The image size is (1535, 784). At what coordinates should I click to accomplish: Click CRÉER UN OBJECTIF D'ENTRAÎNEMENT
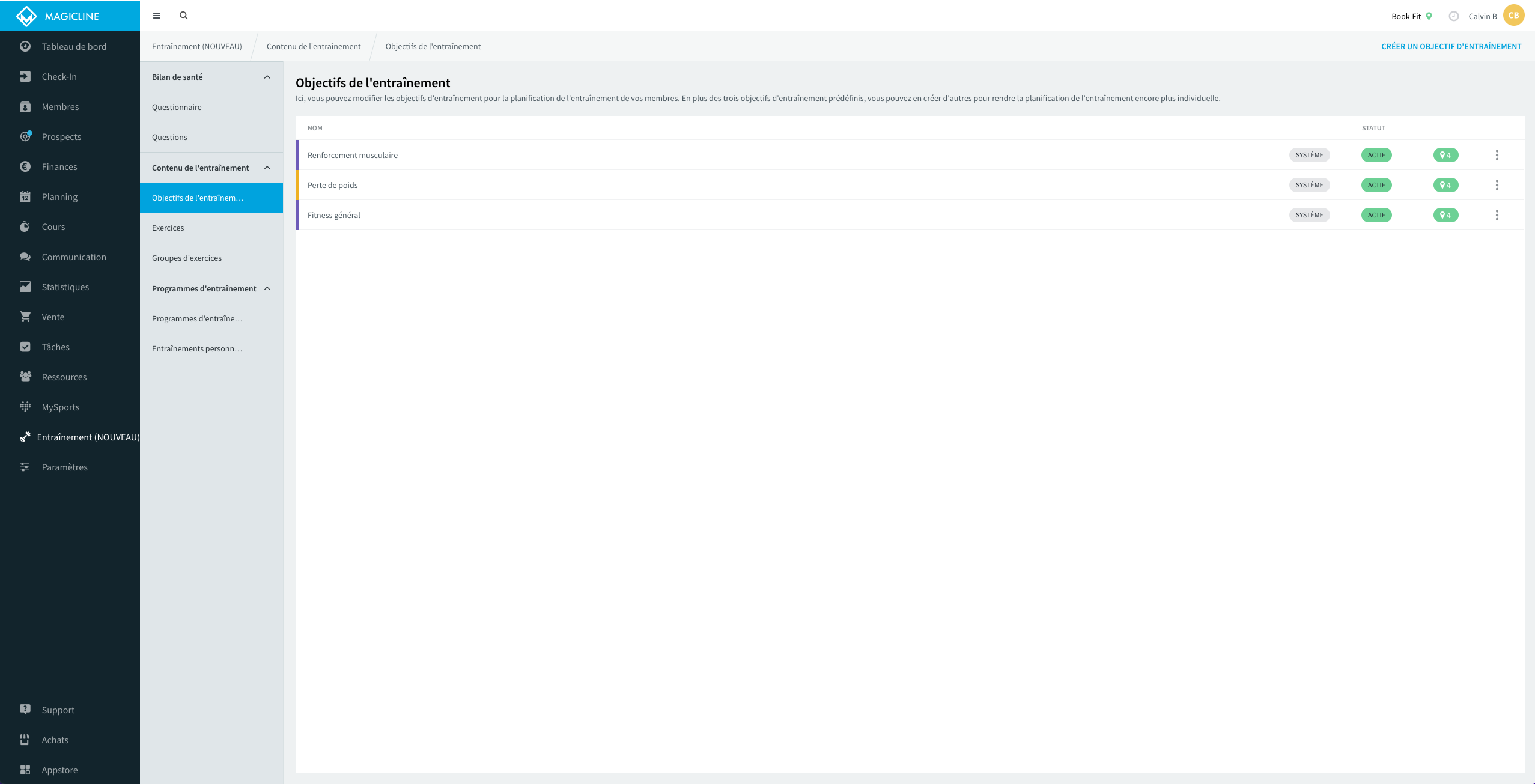[1451, 46]
